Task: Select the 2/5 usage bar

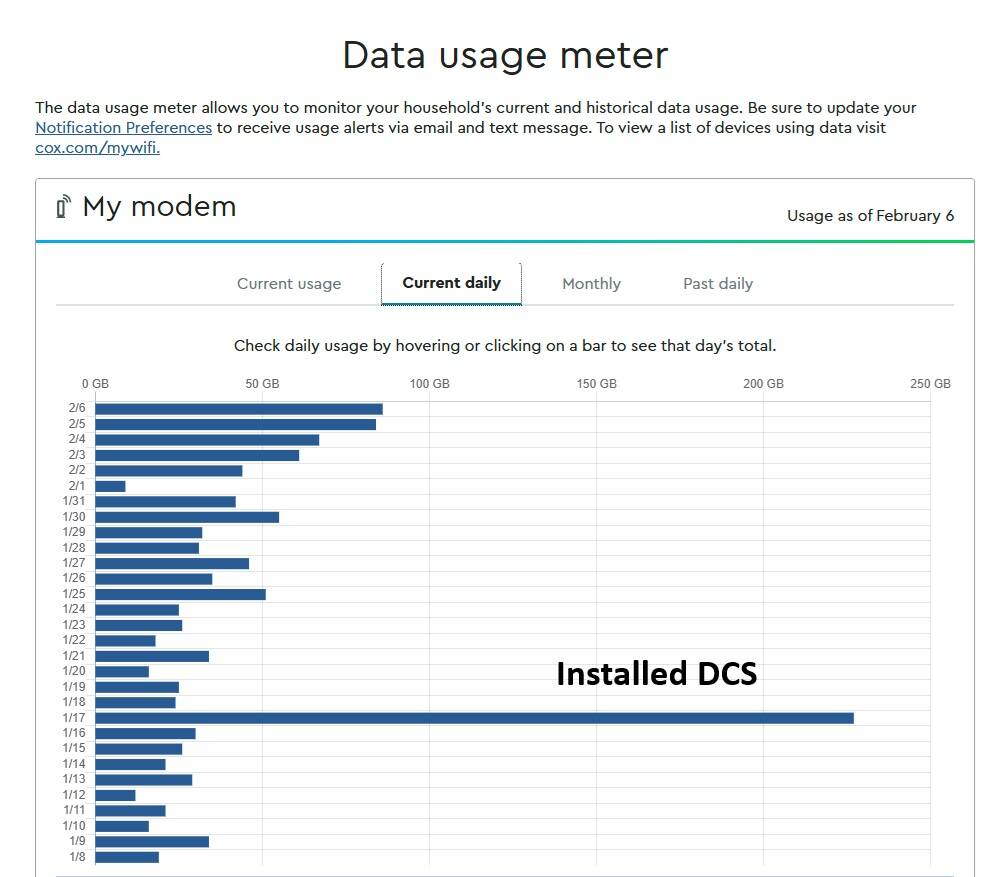Action: pos(235,424)
